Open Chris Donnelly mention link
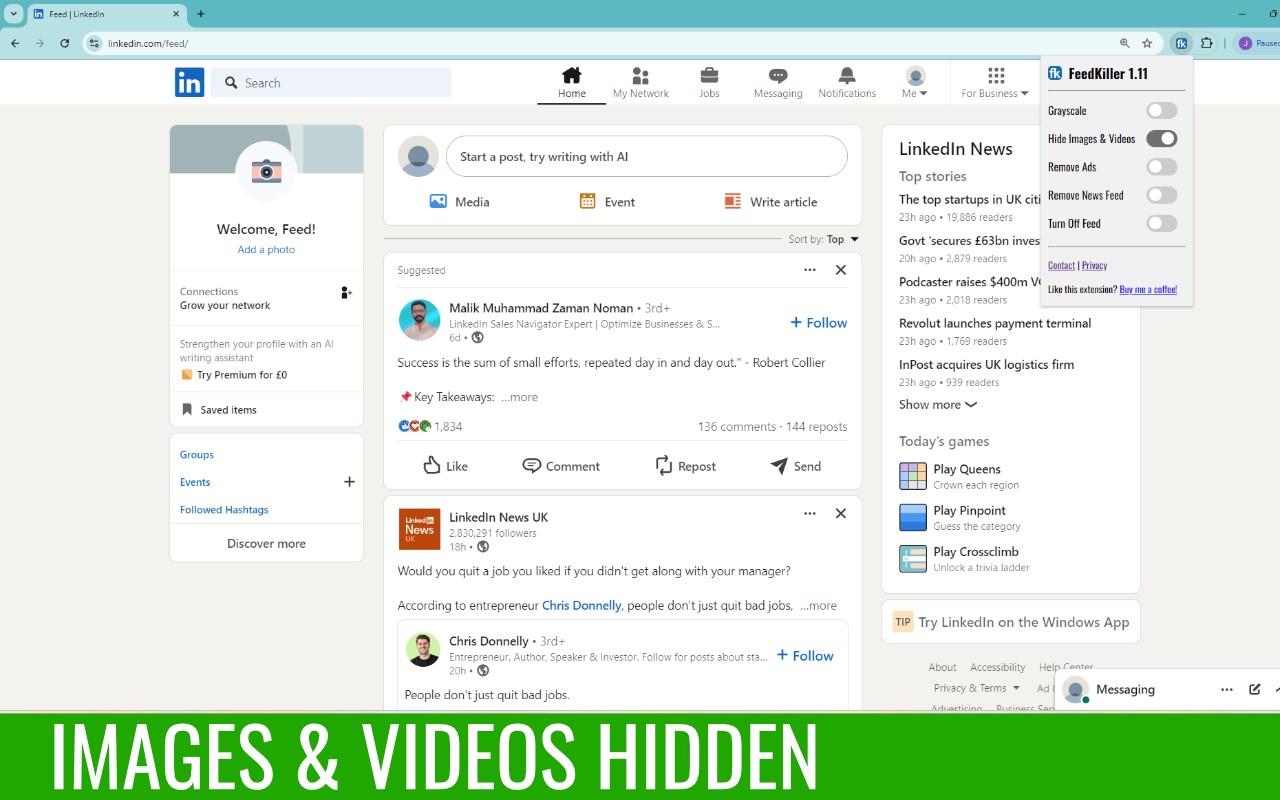This screenshot has height=800, width=1280. [x=581, y=605]
